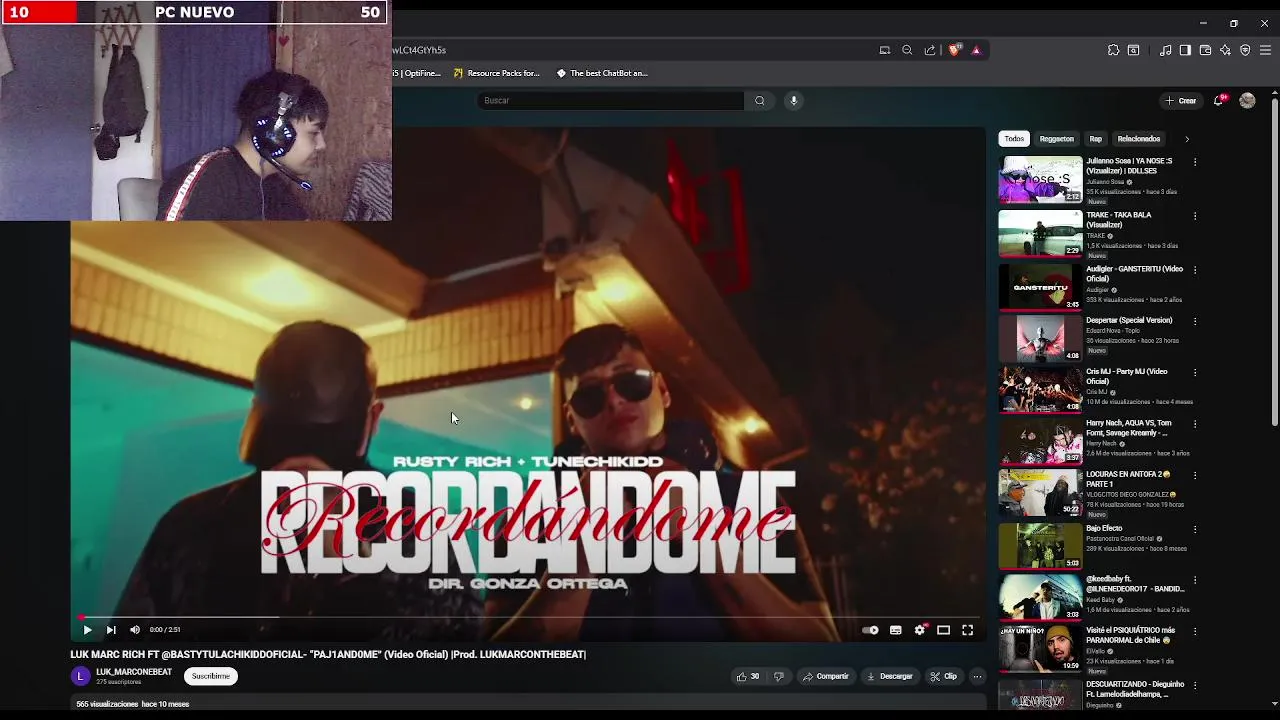Open options for Harry Nach, AQUA VS video

(1195, 424)
